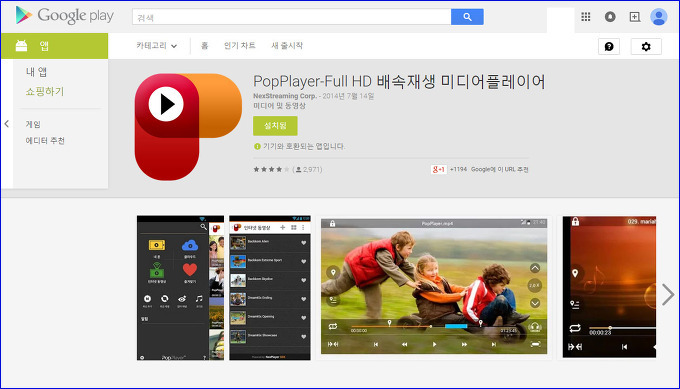The width and height of the screenshot is (680, 389).
Task: Show next screenshots with right chevron
Action: [668, 295]
